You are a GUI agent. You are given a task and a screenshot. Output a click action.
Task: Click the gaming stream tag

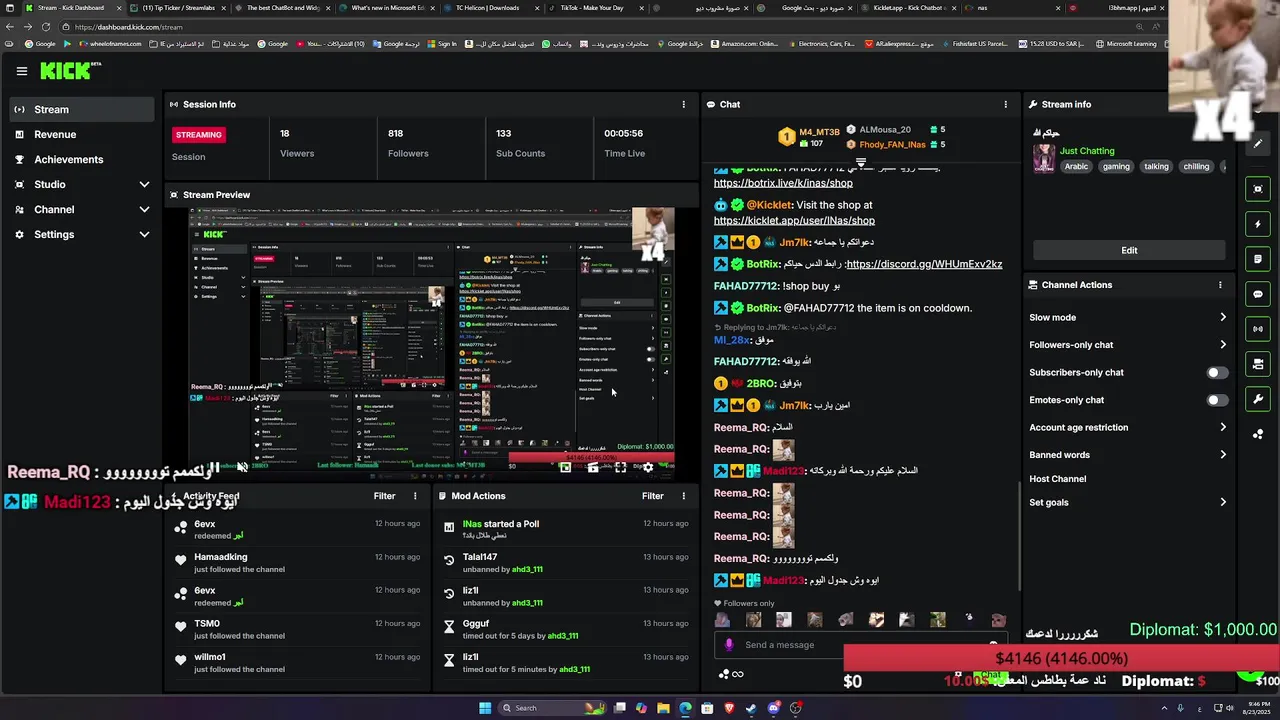coord(1116,167)
